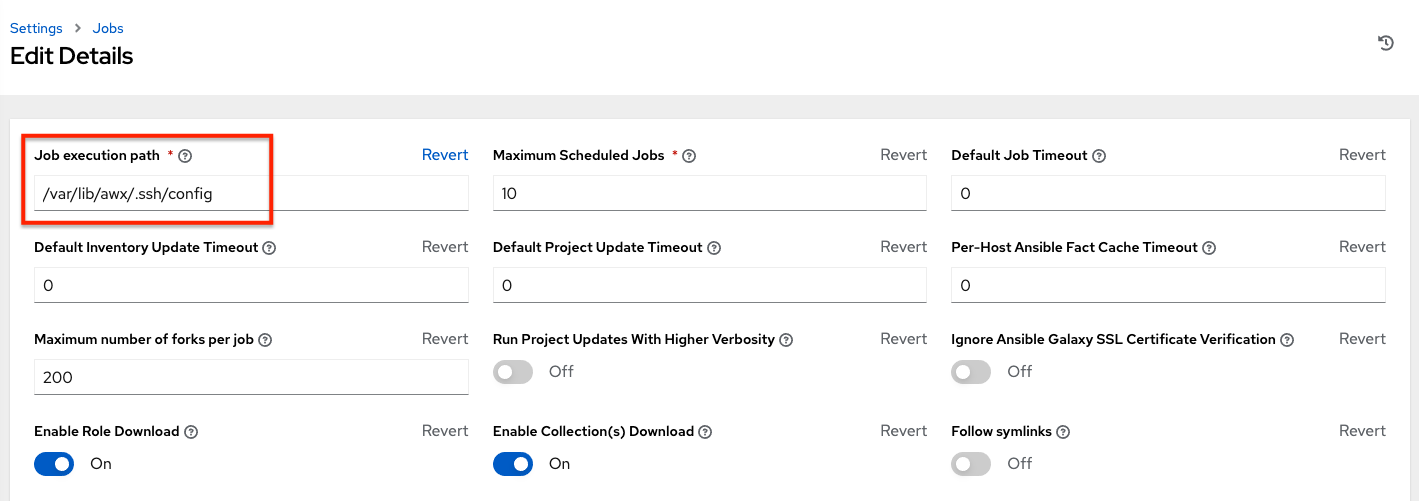Click help icon for Per-Host Ansible Fact Cache Timeout
This screenshot has height=501, width=1419.
[1209, 248]
